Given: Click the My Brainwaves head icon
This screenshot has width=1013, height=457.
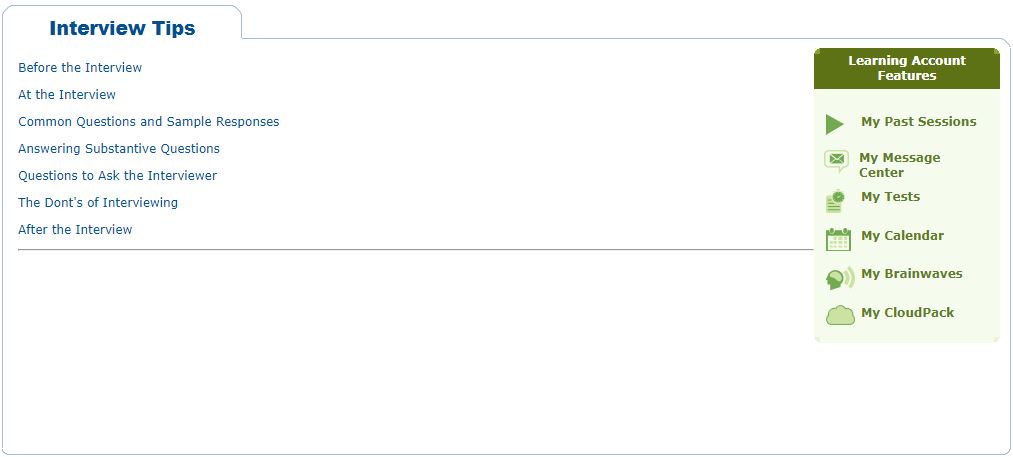Looking at the screenshot, I should (840, 278).
